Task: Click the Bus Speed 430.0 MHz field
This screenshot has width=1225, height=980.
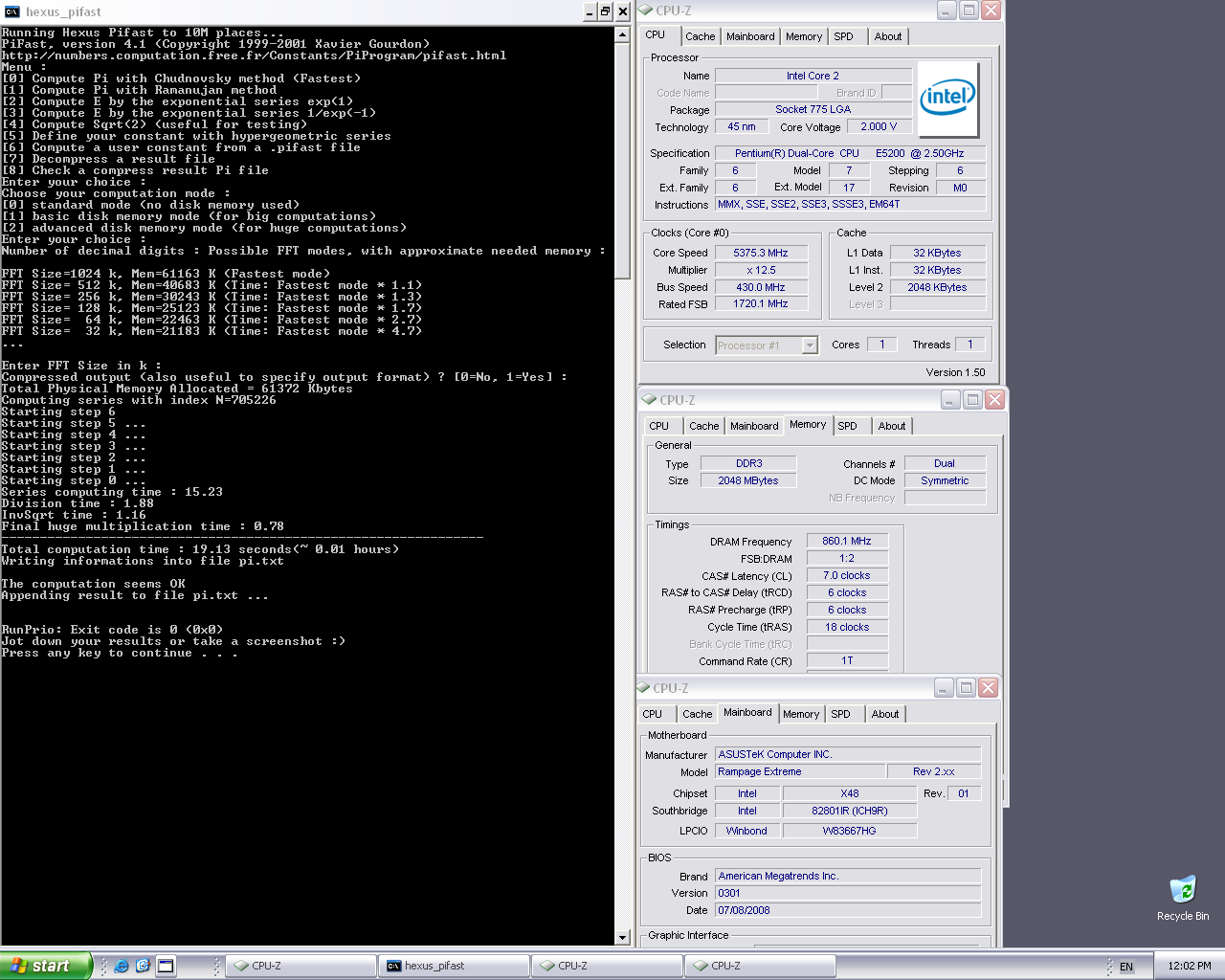Action: click(x=761, y=287)
